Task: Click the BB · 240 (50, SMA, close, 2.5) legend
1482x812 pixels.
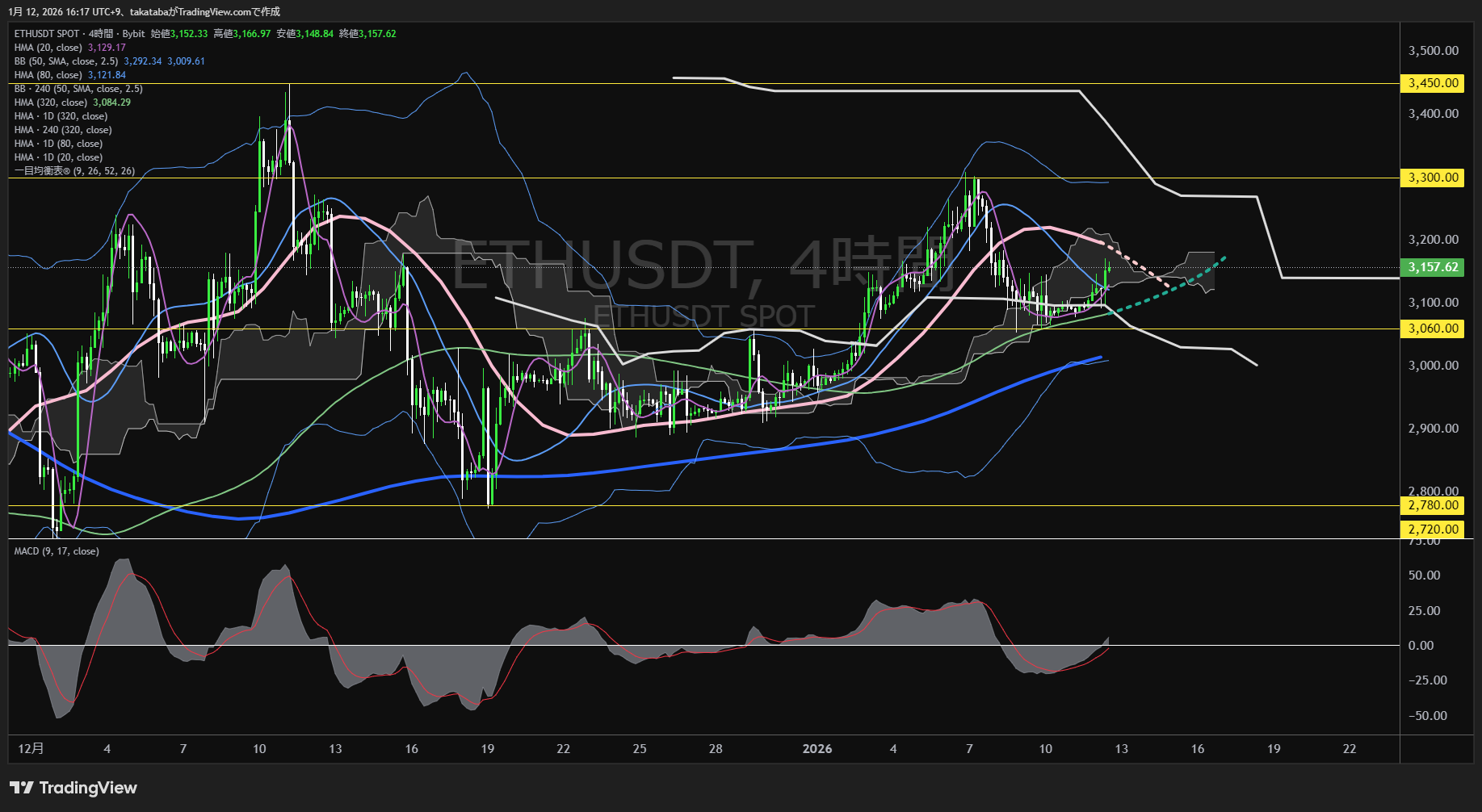Action: pyautogui.click(x=78, y=89)
